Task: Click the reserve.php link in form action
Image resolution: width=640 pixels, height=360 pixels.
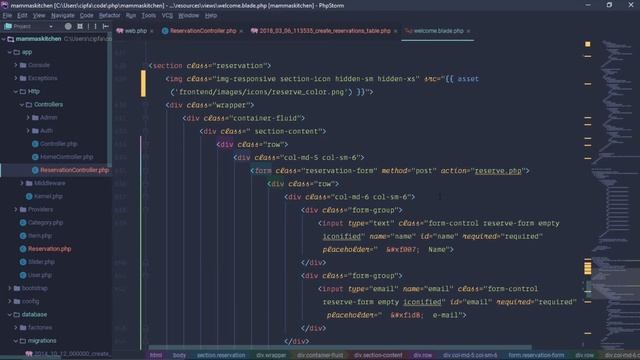Action: (x=498, y=171)
